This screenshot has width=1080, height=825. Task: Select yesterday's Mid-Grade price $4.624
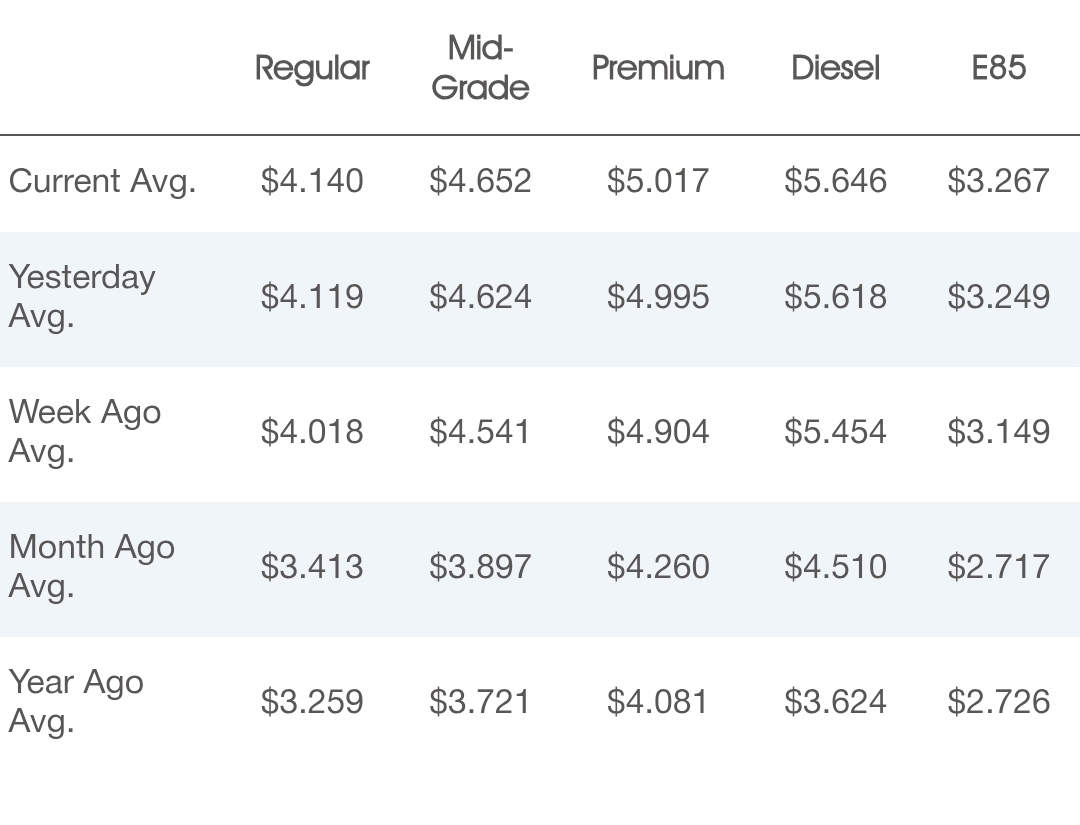click(480, 297)
